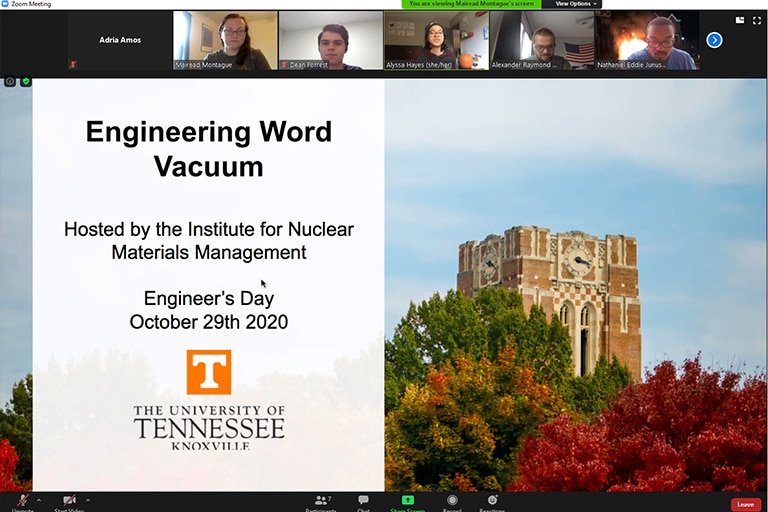The width and height of the screenshot is (768, 512).
Task: Switch the video thumbnail layout view
Action: pos(740,20)
